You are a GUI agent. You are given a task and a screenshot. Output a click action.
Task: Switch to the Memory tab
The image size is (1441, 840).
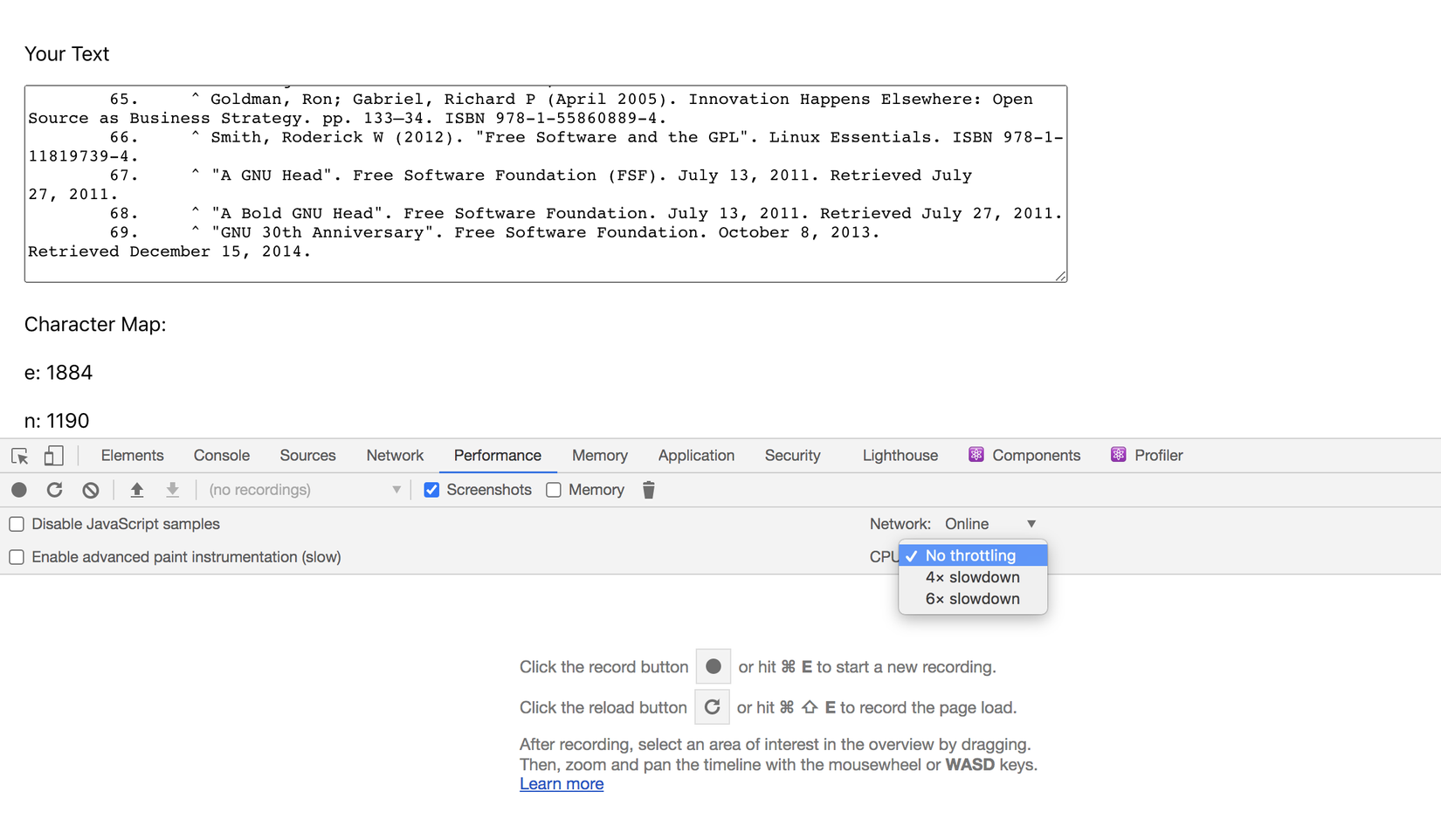[600, 456]
